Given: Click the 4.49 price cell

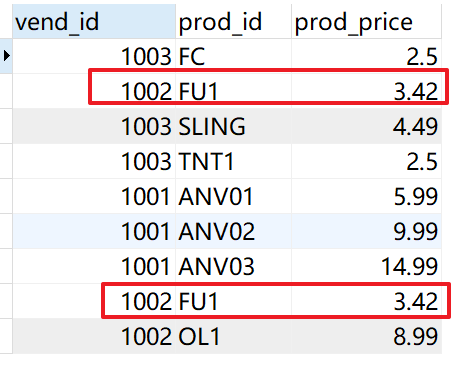Looking at the screenshot, I should coord(366,126).
